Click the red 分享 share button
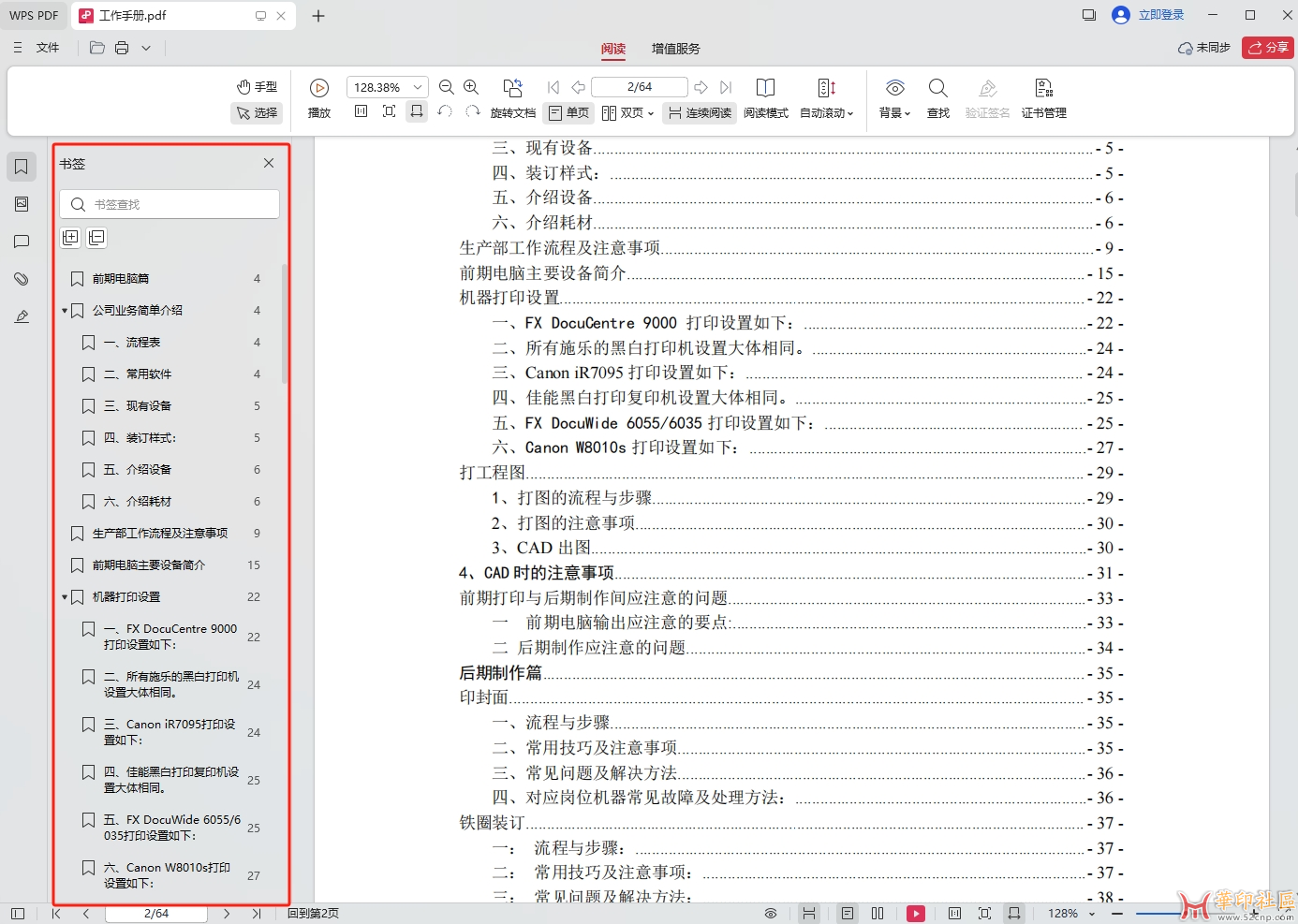Viewport: 1298px width, 924px height. pyautogui.click(x=1268, y=48)
